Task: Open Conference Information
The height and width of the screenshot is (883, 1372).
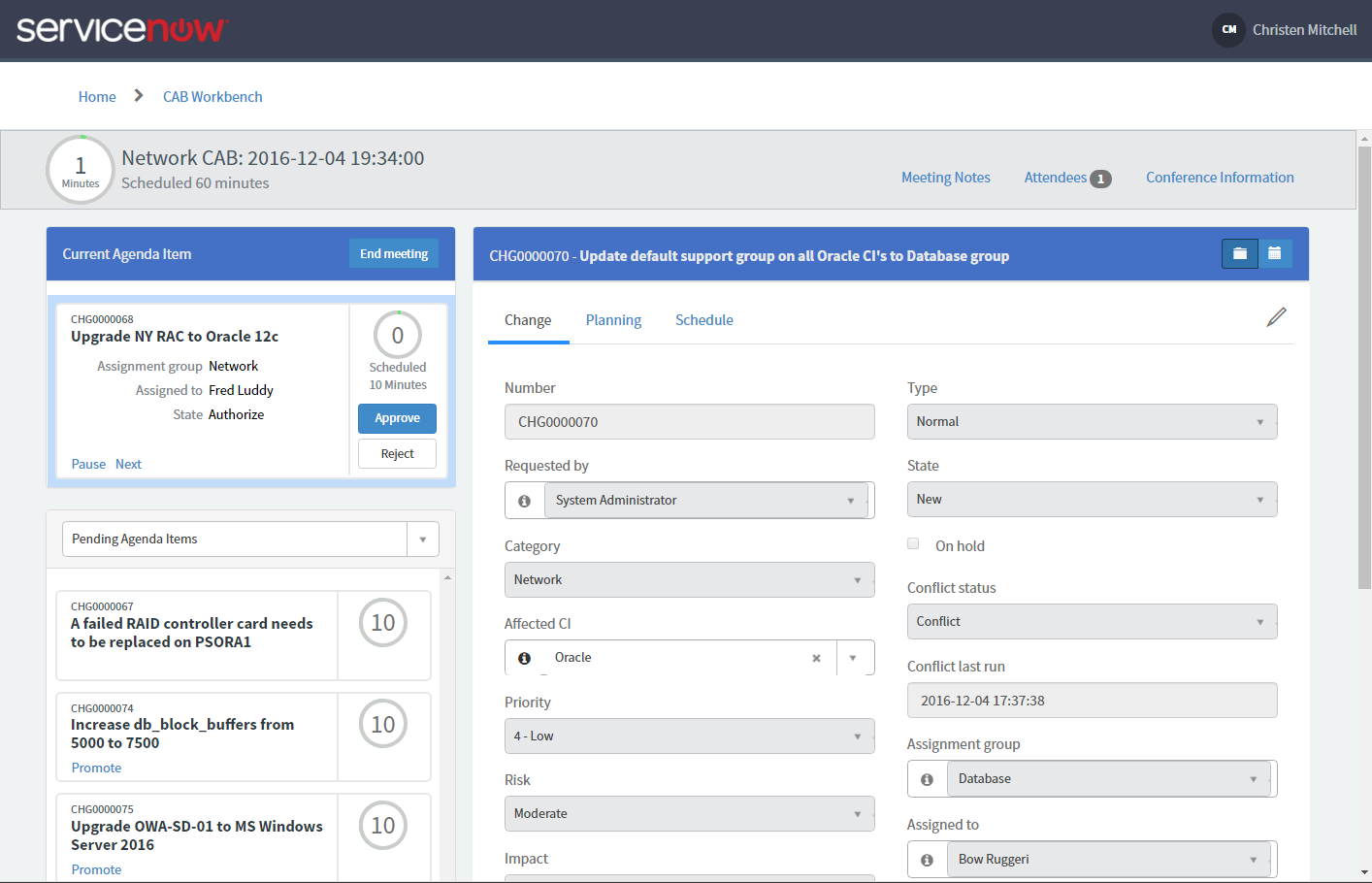Action: (x=1220, y=178)
